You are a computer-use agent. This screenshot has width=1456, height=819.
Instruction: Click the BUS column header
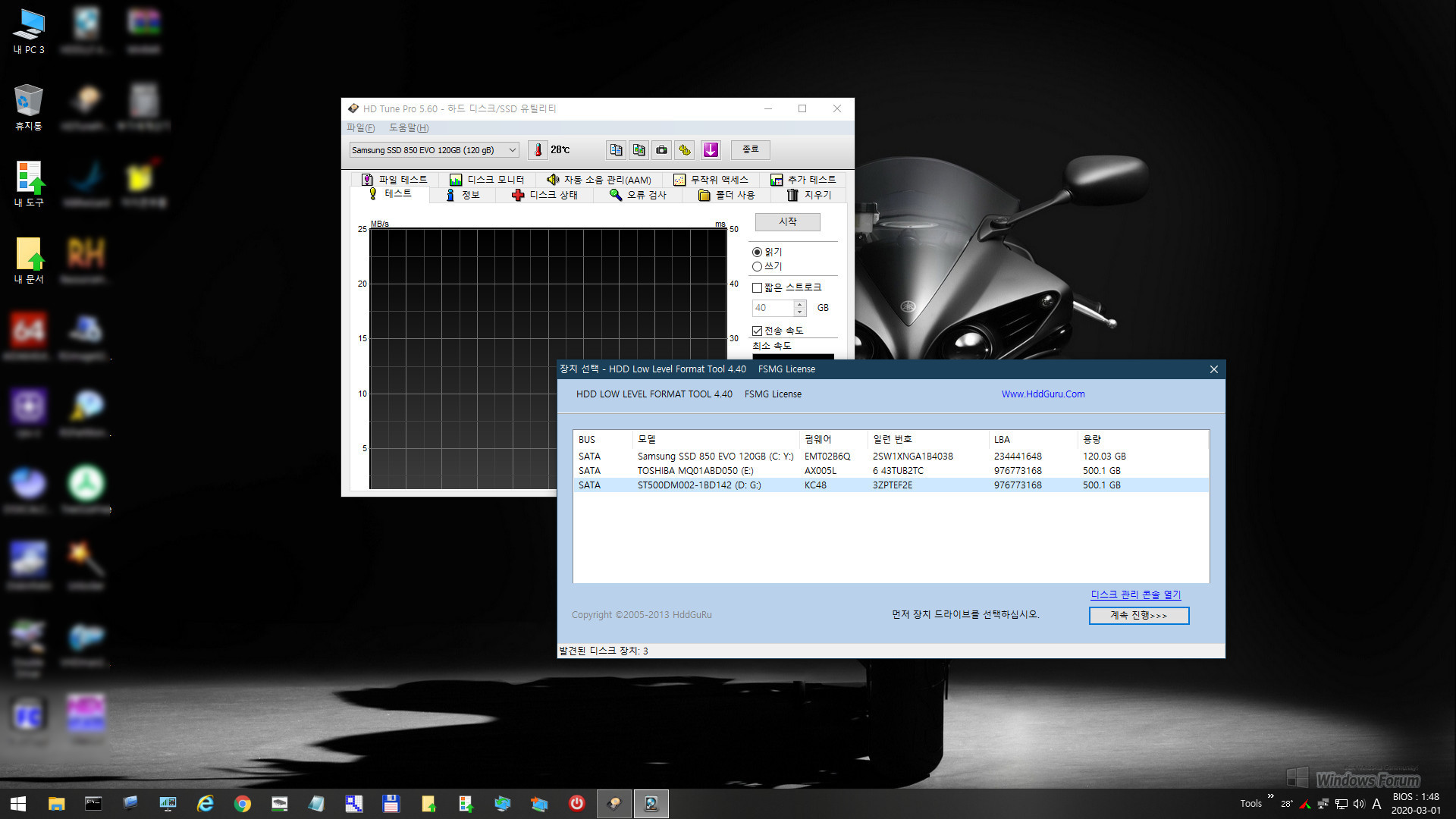[x=603, y=439]
